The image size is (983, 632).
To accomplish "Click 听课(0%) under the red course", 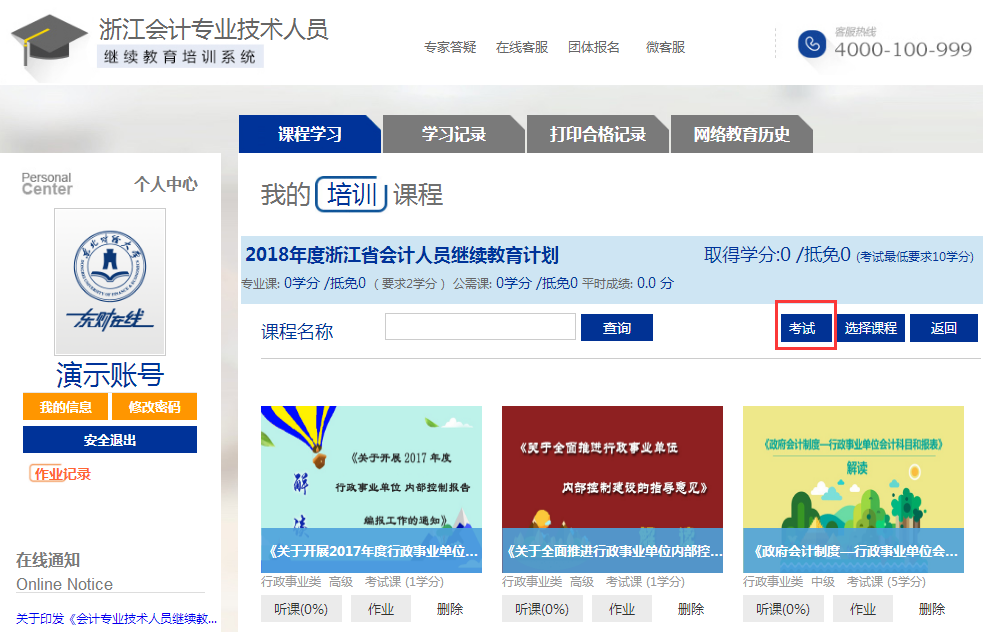I will tap(542, 609).
